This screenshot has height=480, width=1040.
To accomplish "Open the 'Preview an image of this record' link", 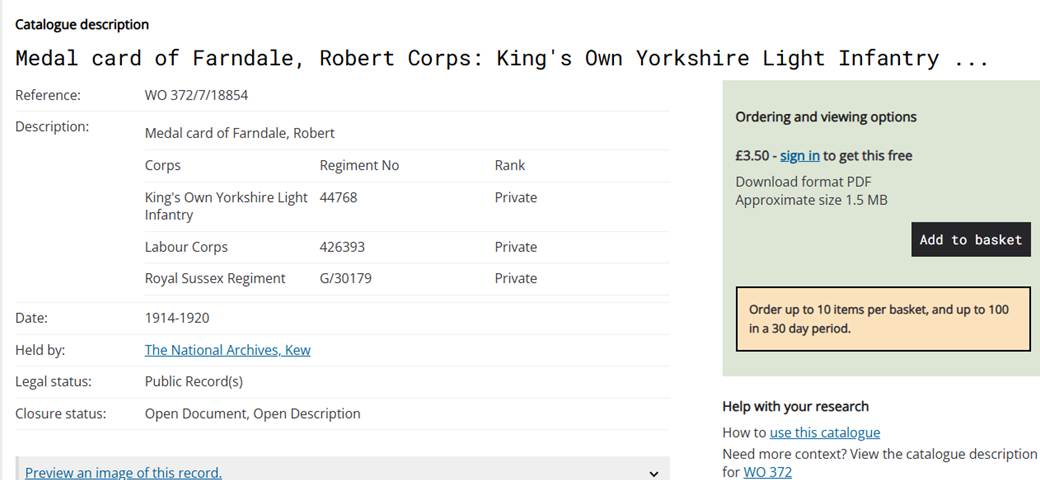I will pos(123,472).
